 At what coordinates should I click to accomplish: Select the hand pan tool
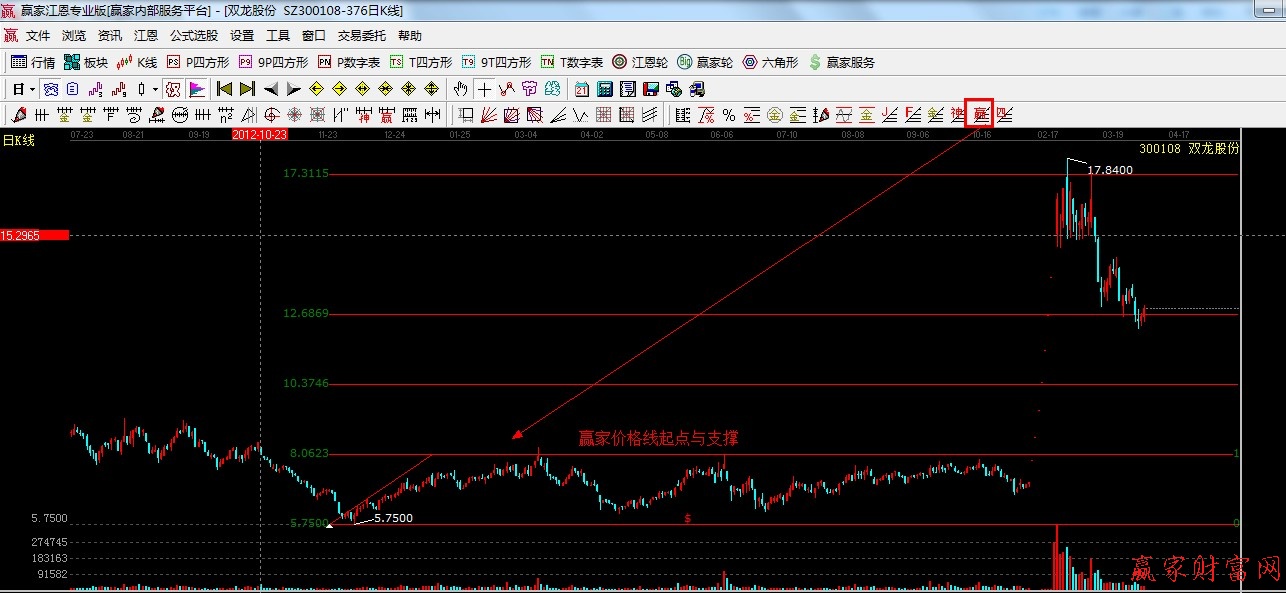pos(461,89)
